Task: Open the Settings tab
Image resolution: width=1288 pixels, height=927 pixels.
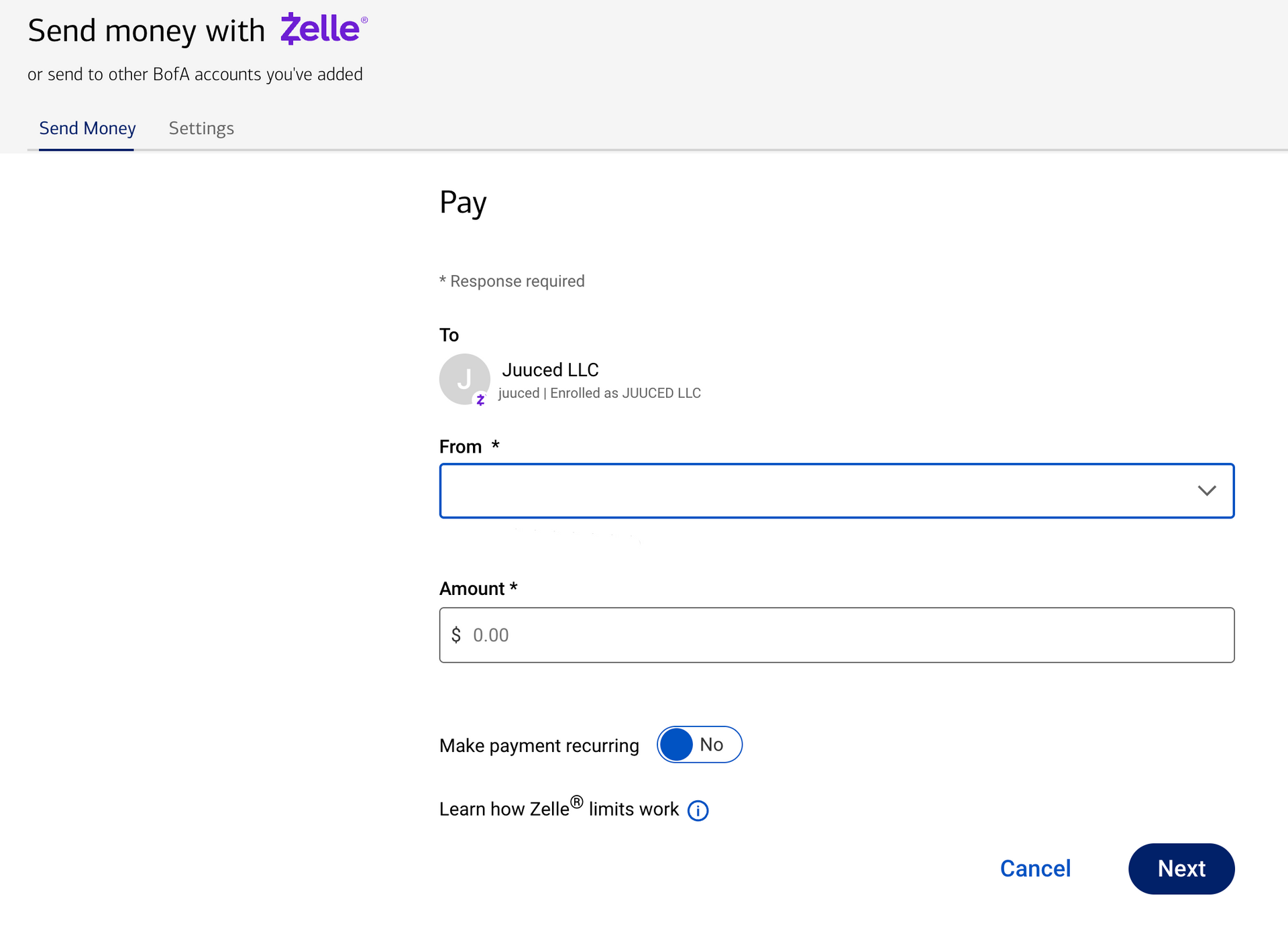Action: (x=201, y=128)
